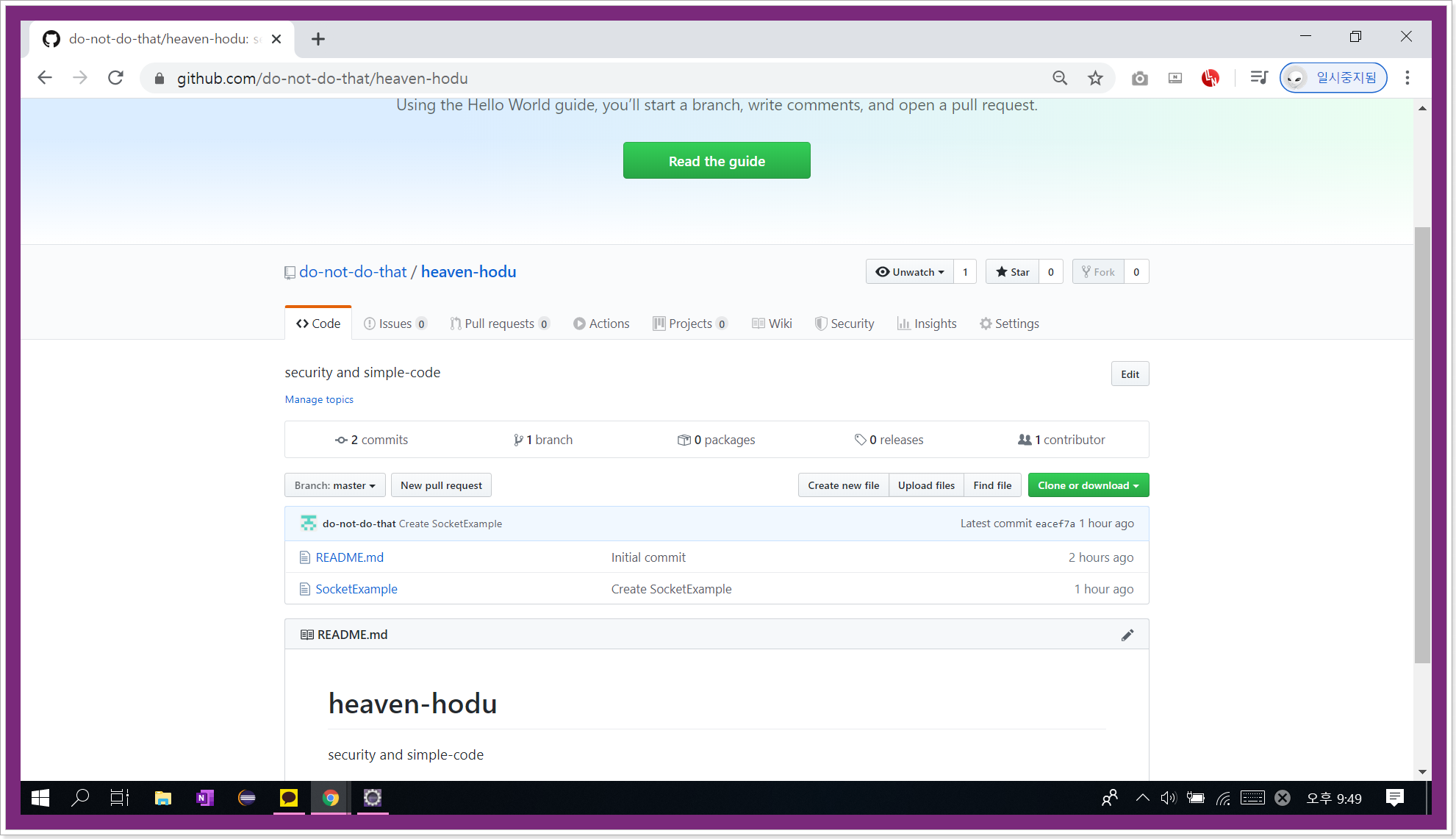Expand the Clone or download dropdown

[x=1088, y=485]
